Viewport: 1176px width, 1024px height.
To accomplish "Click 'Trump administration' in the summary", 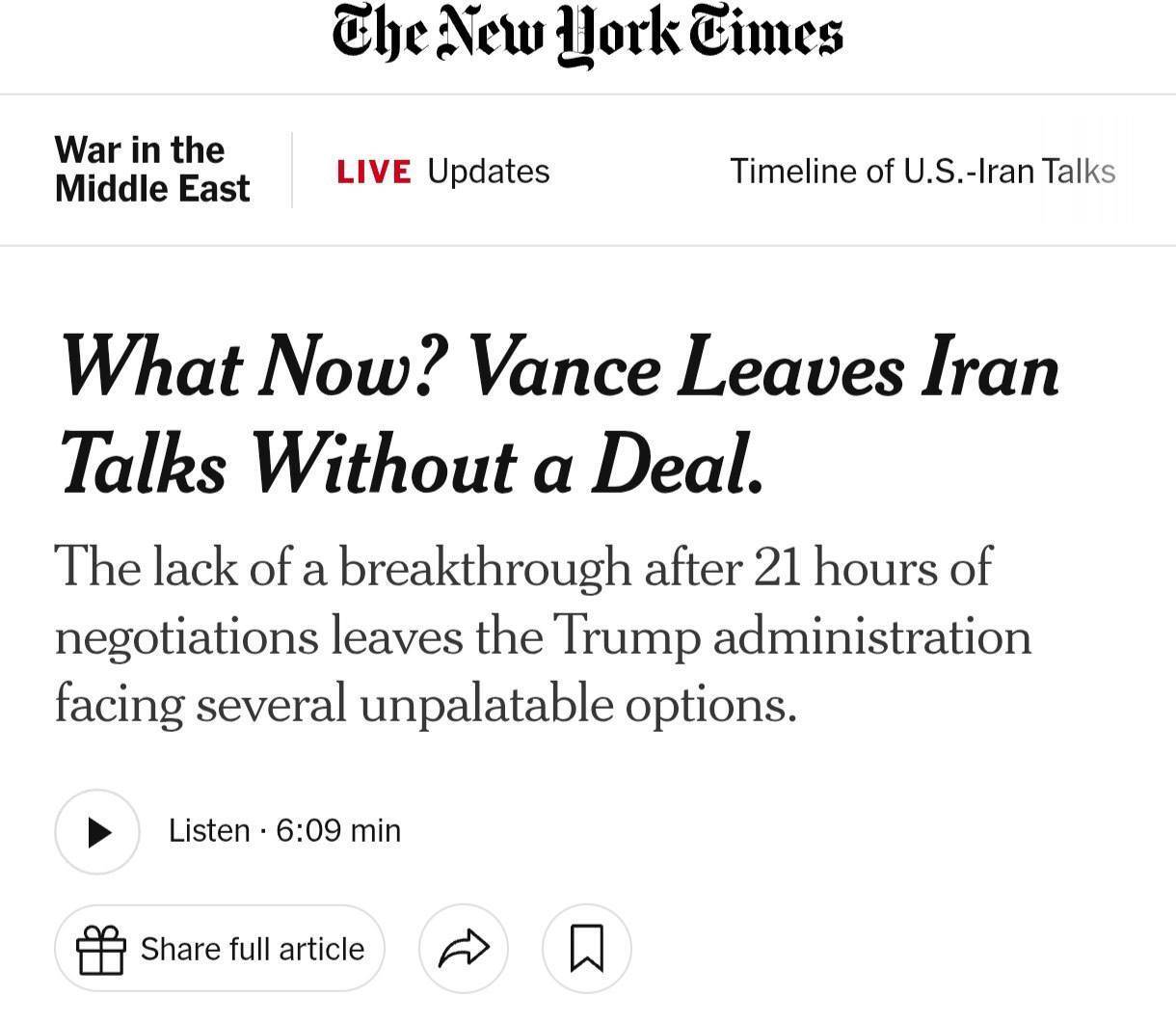I will (x=792, y=636).
